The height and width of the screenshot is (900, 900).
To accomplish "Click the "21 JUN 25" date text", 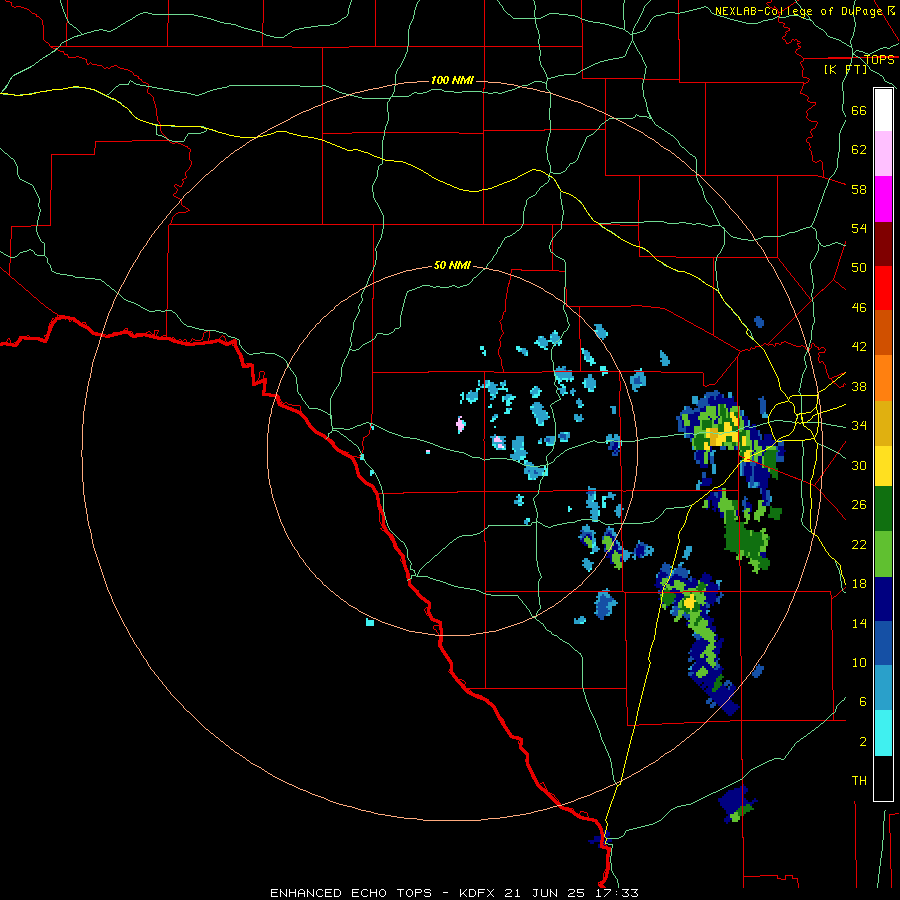I will (545, 893).
